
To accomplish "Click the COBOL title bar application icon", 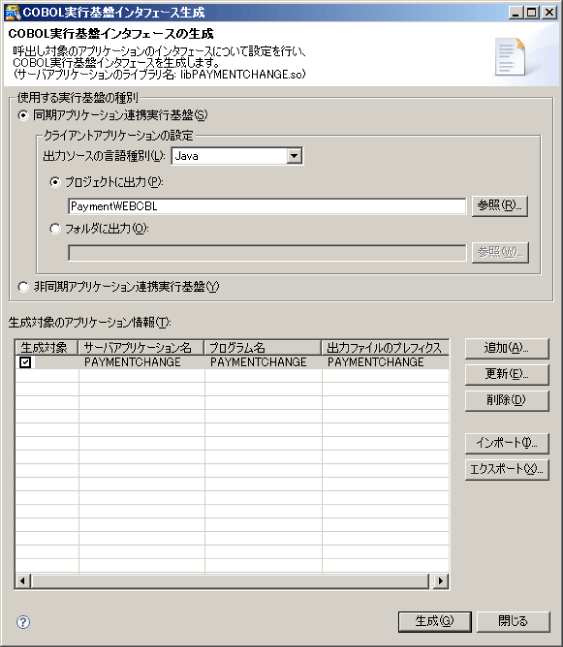I will 12,12.
